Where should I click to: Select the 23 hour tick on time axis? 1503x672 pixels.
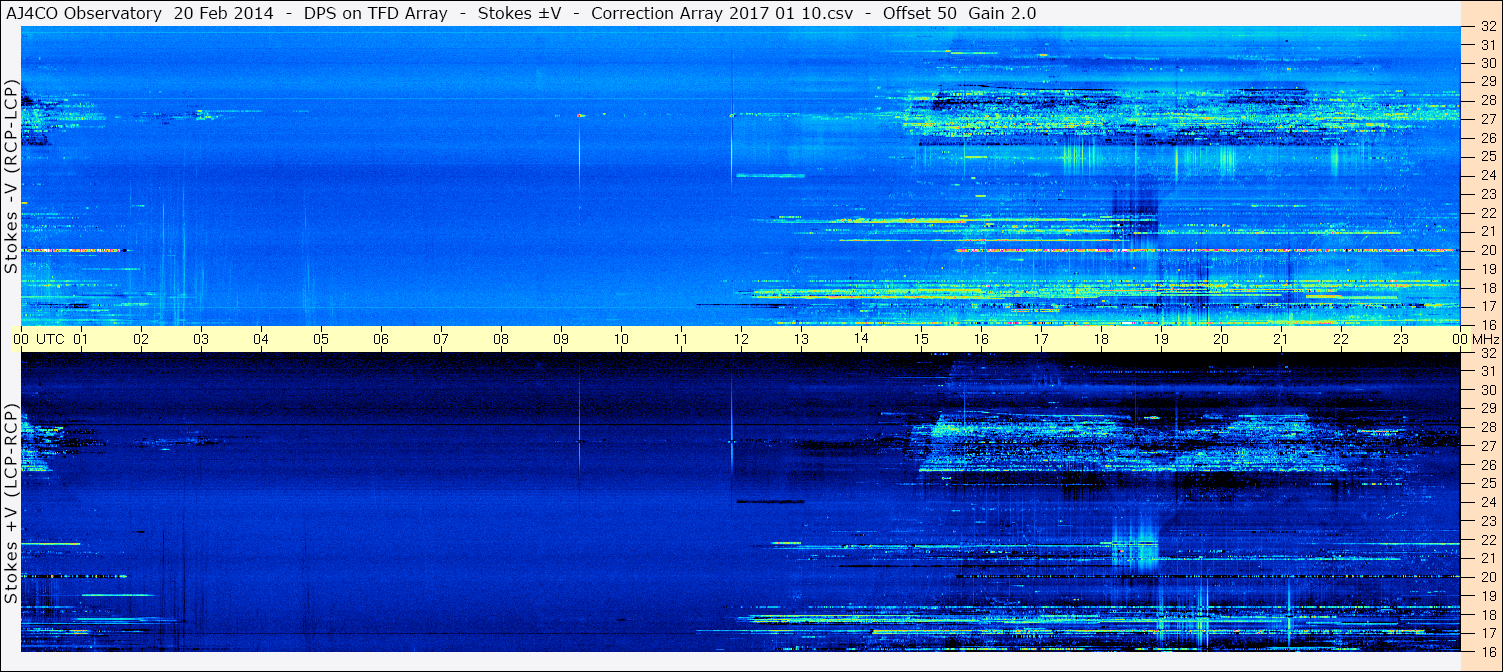[x=1401, y=339]
